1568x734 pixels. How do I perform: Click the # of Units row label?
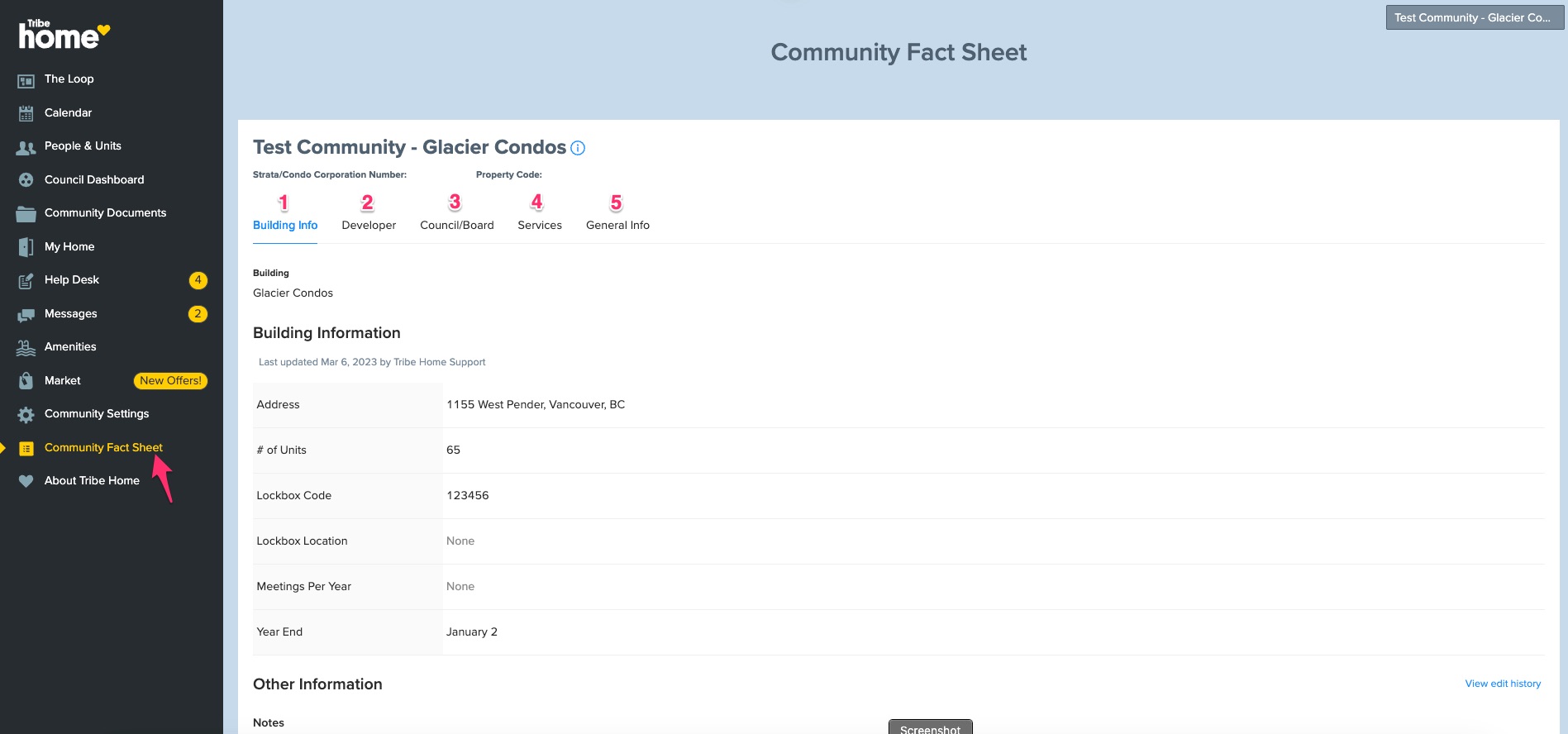click(281, 450)
